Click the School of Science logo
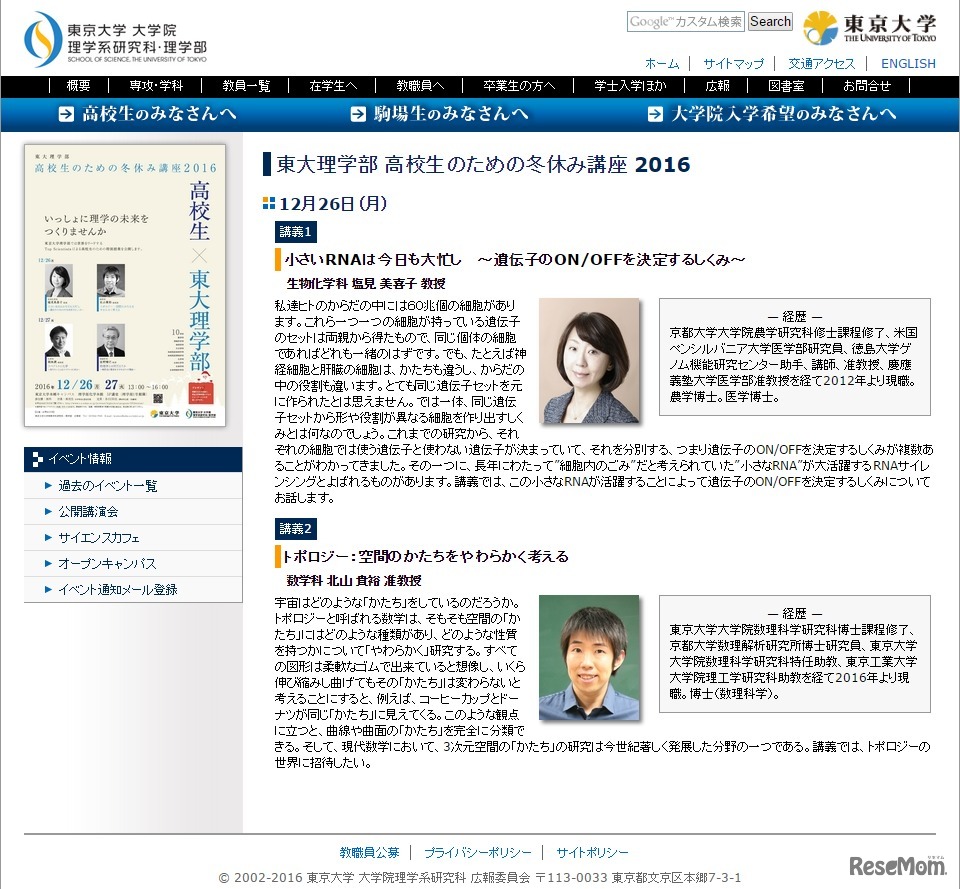 pyautogui.click(x=115, y=39)
